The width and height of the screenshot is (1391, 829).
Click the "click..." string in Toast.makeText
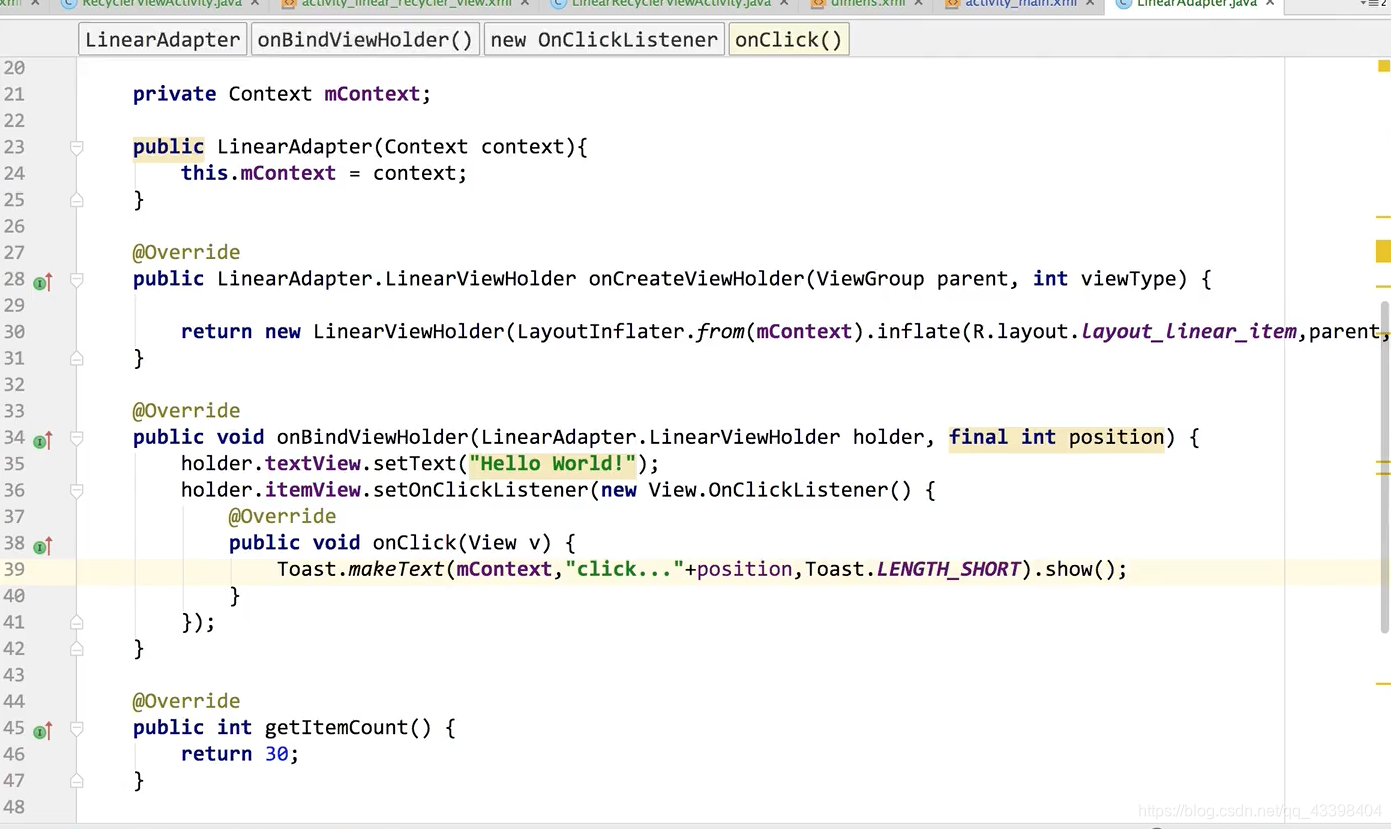click(x=624, y=569)
